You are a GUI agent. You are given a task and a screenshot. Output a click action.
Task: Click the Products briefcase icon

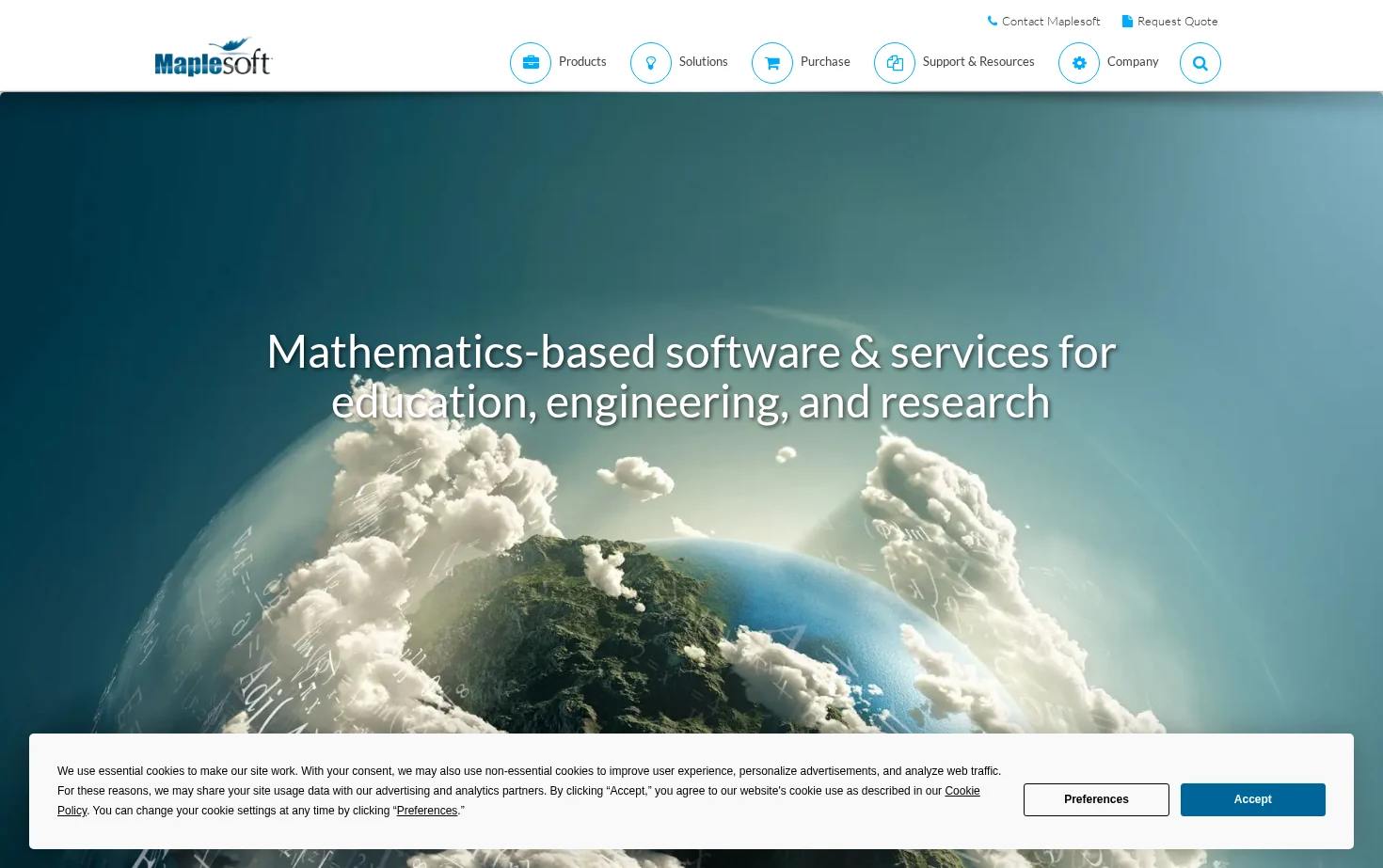coord(531,63)
